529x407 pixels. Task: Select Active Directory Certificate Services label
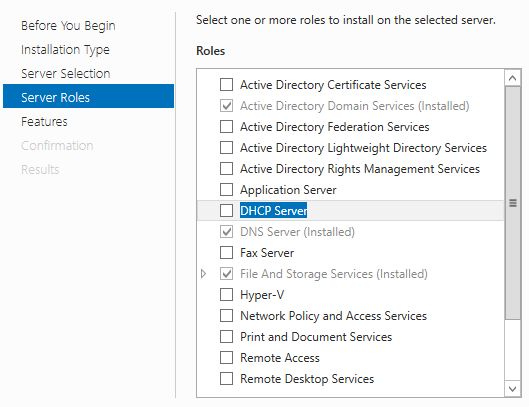pyautogui.click(x=333, y=85)
